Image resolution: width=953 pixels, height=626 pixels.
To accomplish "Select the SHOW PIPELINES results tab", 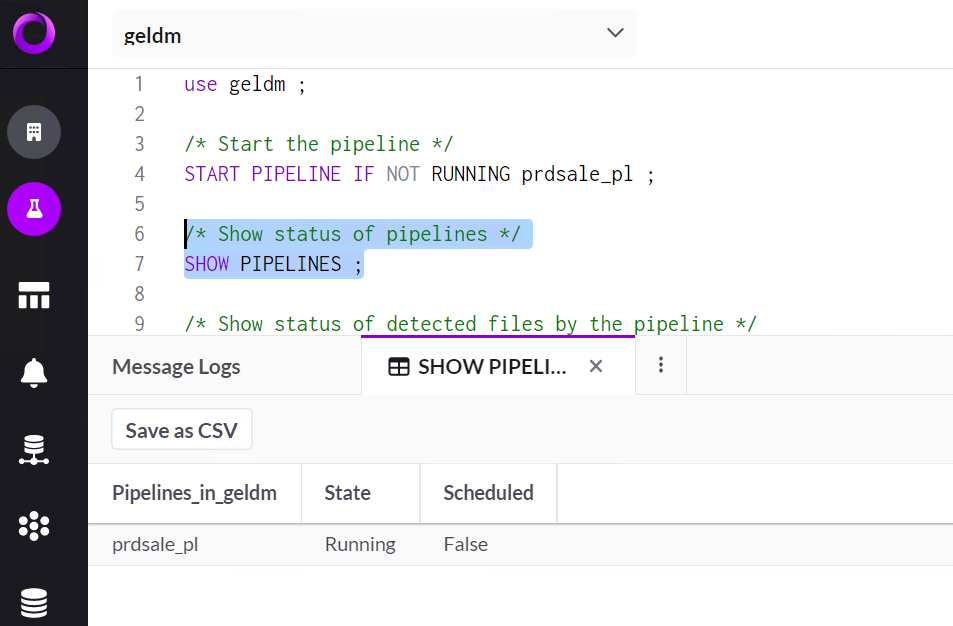I will coord(480,367).
